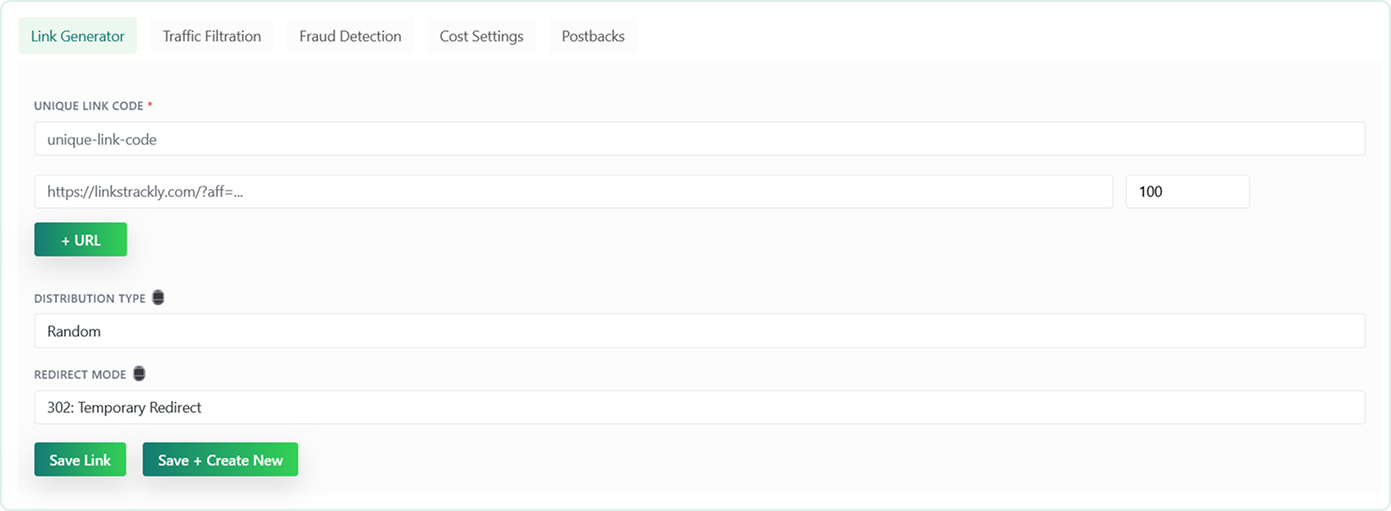The image size is (1391, 511).
Task: Click the linkstrackly.com destination URL field
Action: coord(573,192)
